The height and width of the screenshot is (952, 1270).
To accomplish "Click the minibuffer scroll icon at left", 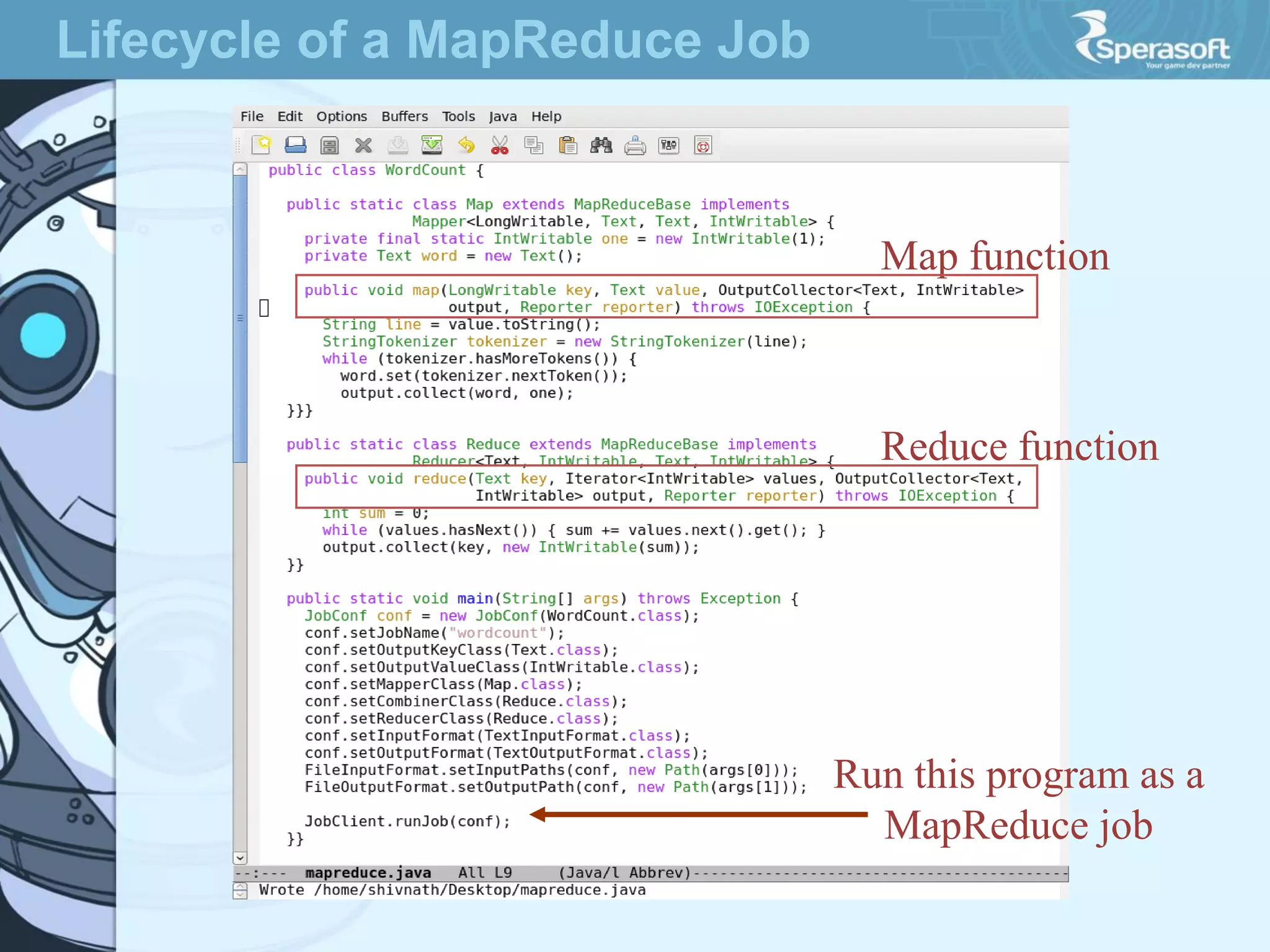I will (240, 891).
